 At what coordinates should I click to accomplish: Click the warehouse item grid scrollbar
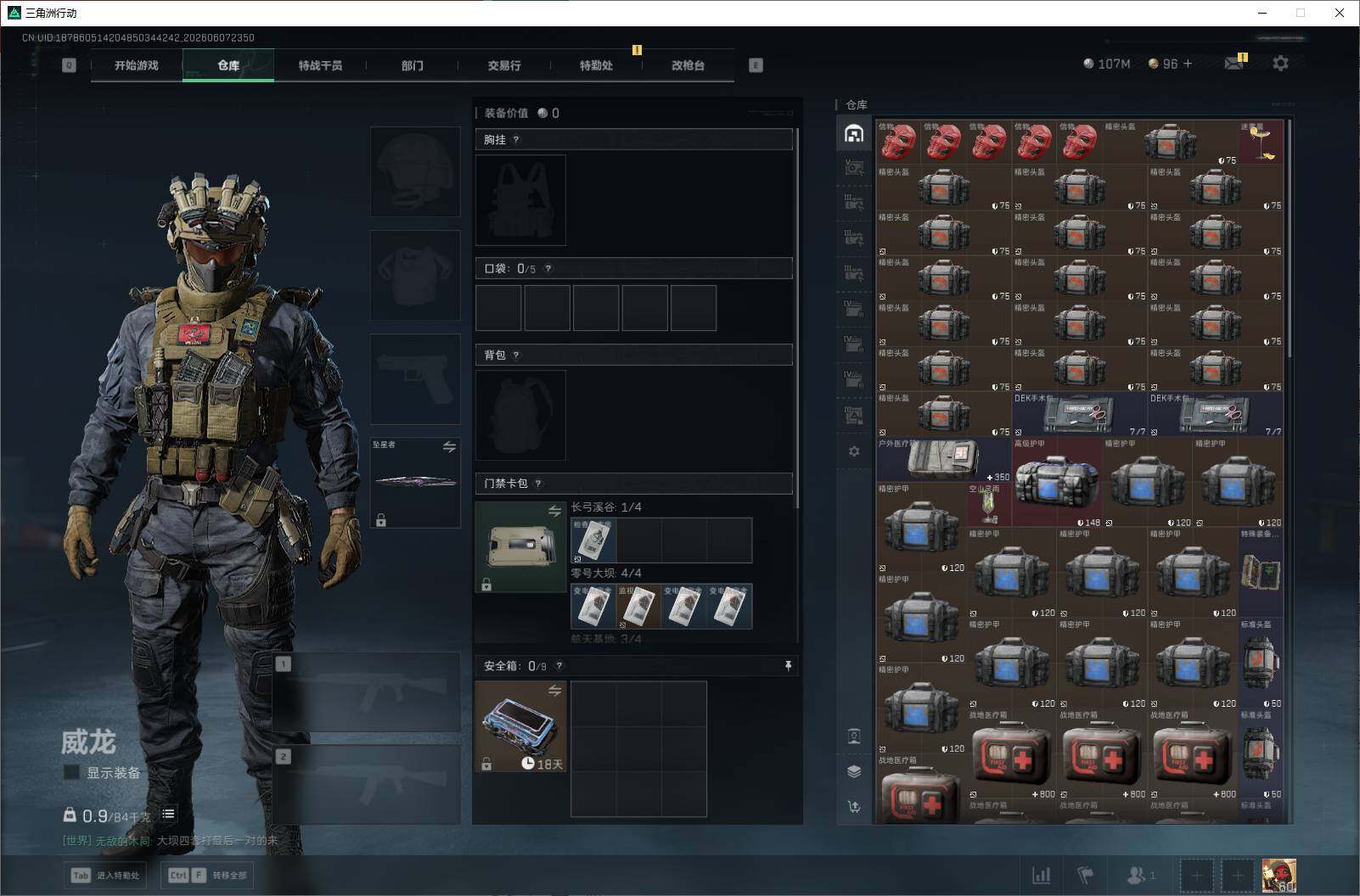click(1290, 238)
